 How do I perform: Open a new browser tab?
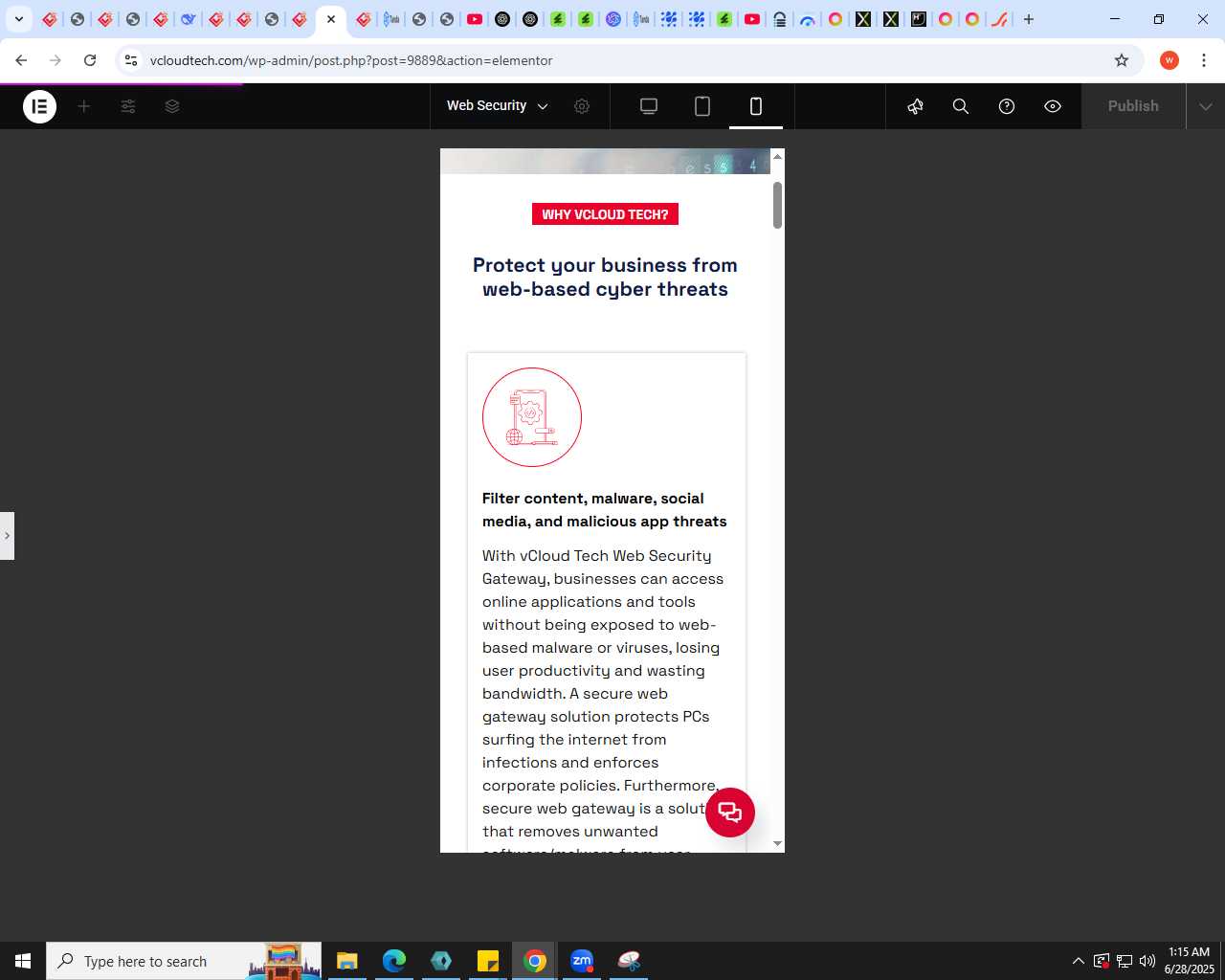1029,19
